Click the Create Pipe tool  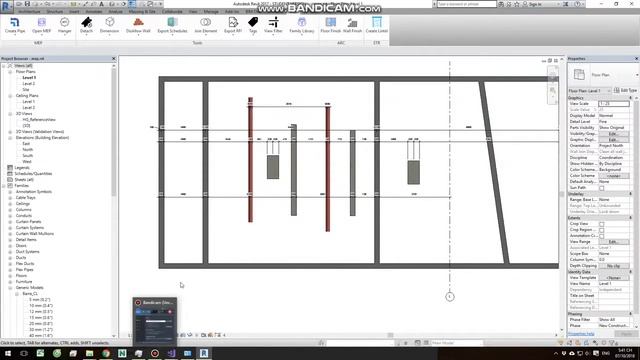15,25
